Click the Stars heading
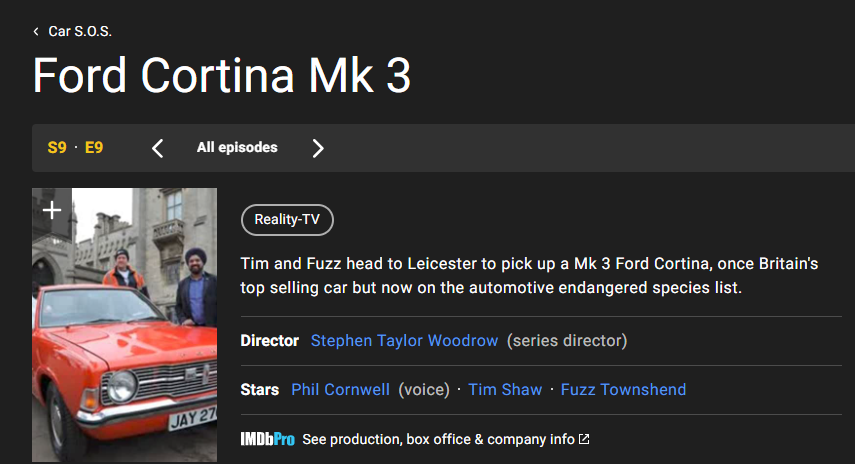The height and width of the screenshot is (464, 855). (260, 390)
